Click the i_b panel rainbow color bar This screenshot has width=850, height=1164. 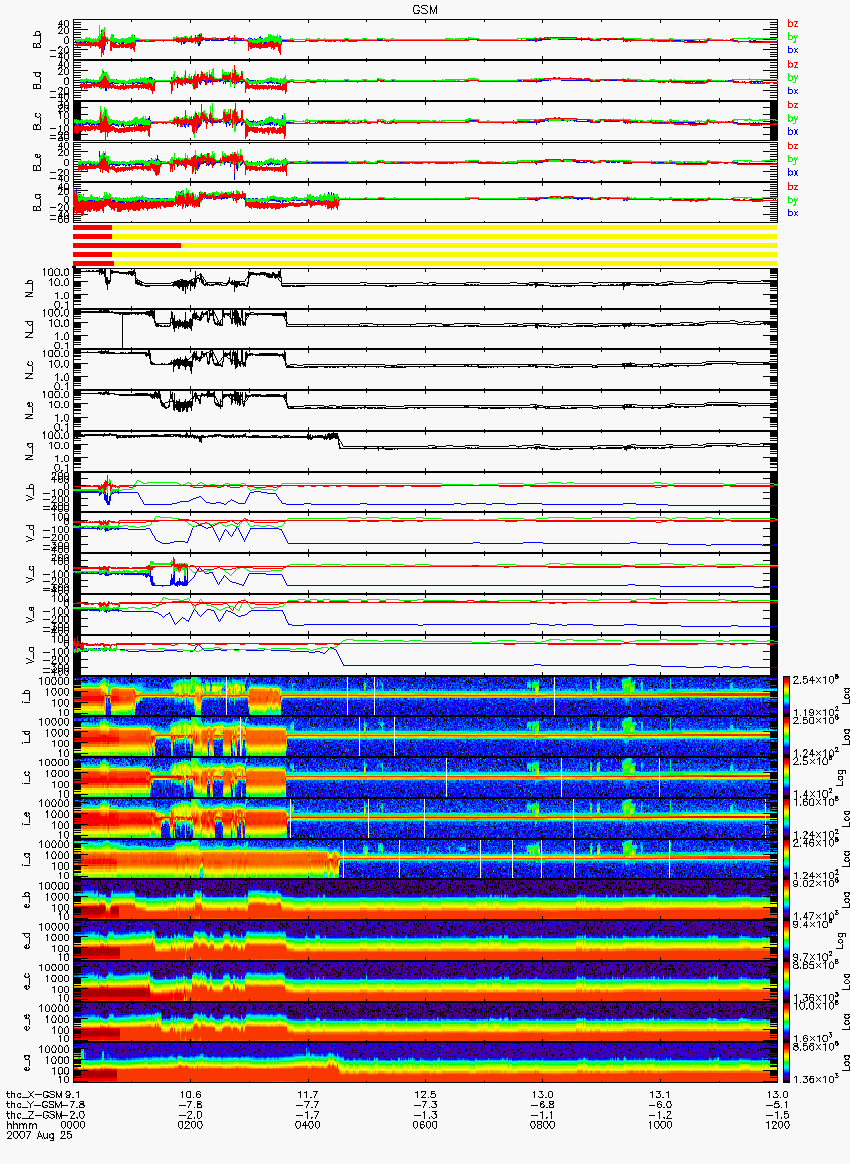(786, 696)
